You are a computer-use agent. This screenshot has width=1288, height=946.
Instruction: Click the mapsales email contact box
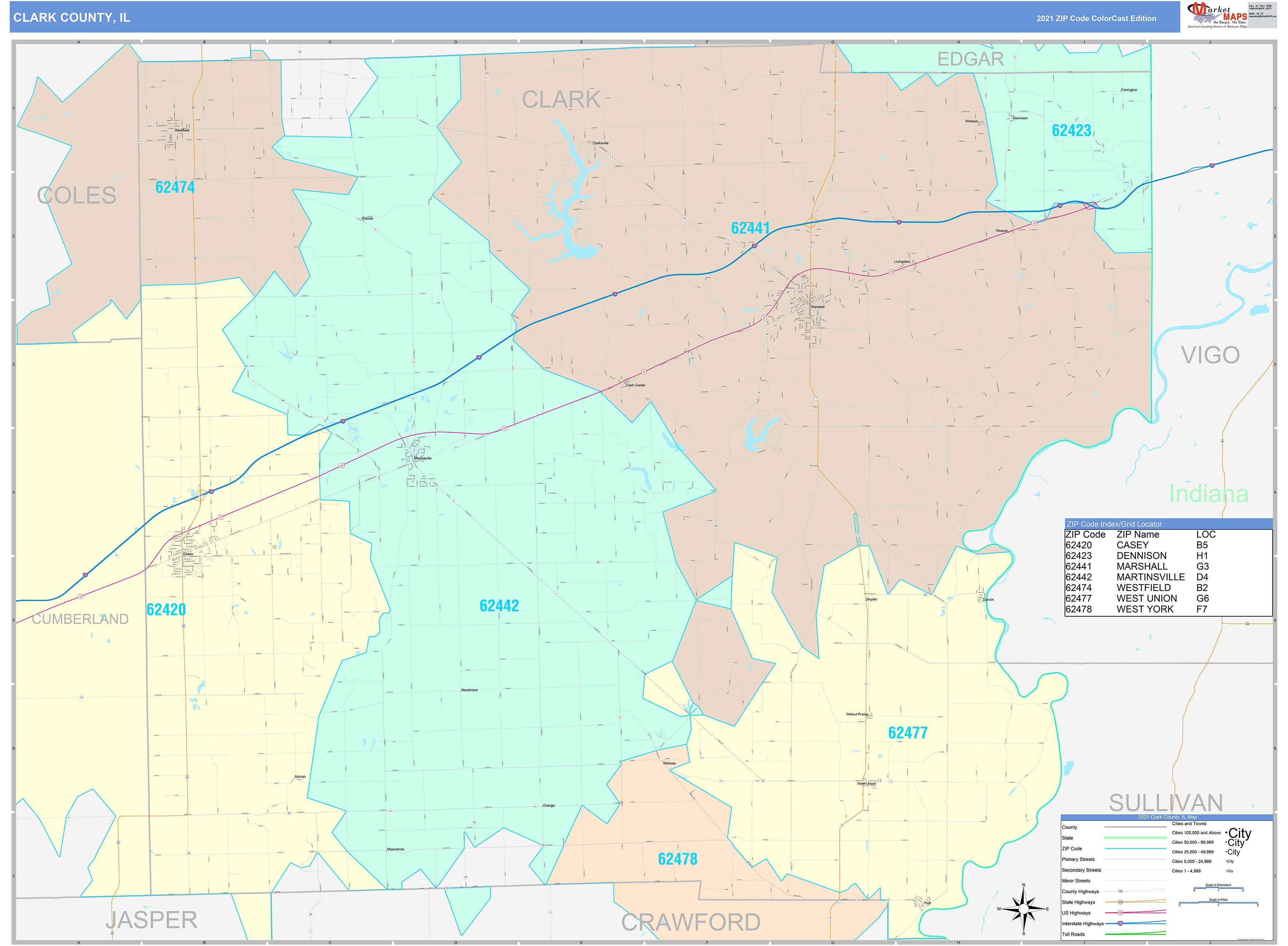pyautogui.click(x=1262, y=15)
